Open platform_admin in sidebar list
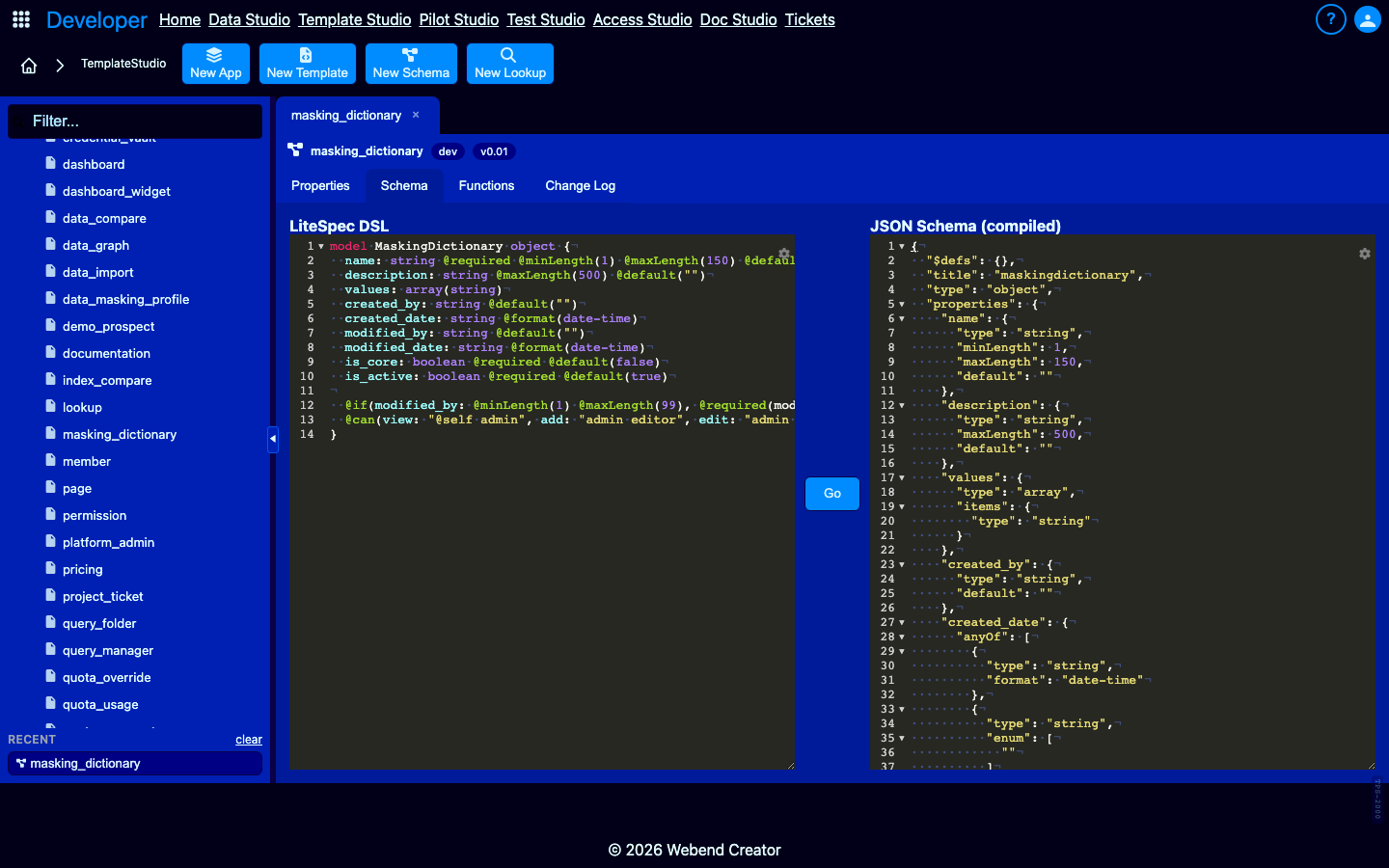This screenshot has height=868, width=1389. [108, 542]
